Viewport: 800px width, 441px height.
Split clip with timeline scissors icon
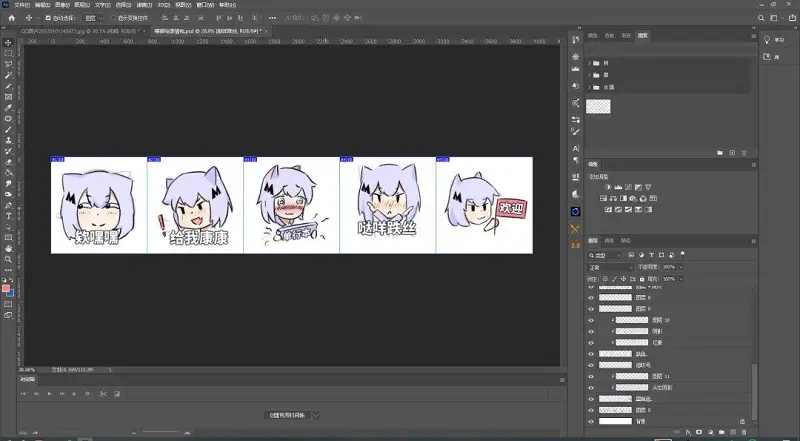(103, 394)
